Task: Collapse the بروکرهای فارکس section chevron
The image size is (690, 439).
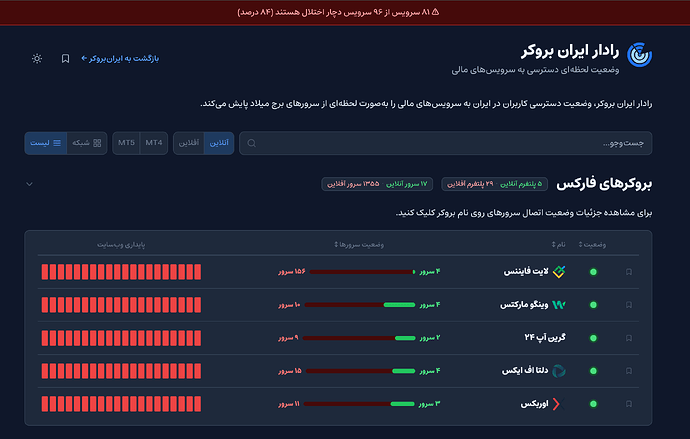Action: (29, 184)
